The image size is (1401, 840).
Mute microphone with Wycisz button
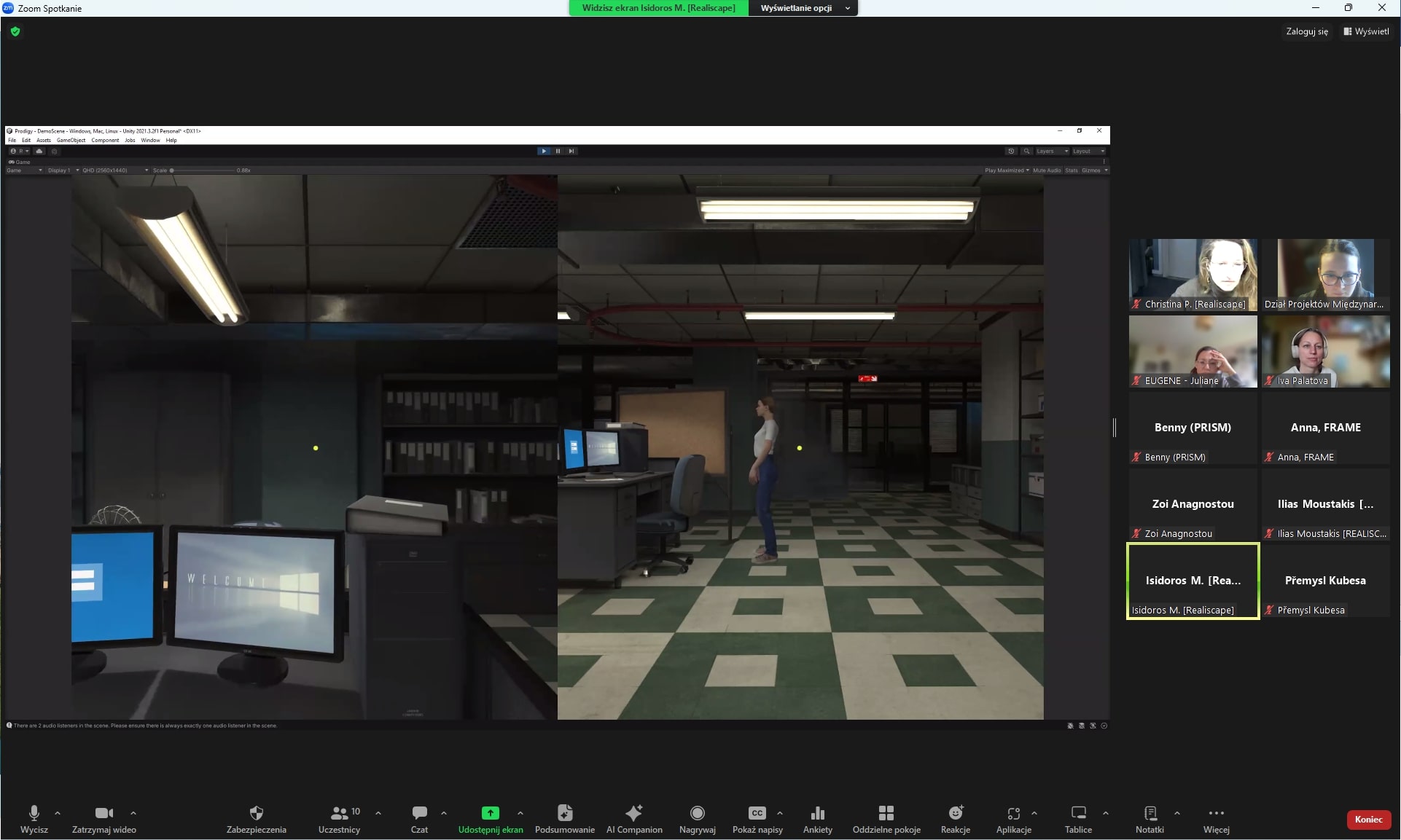[34, 813]
